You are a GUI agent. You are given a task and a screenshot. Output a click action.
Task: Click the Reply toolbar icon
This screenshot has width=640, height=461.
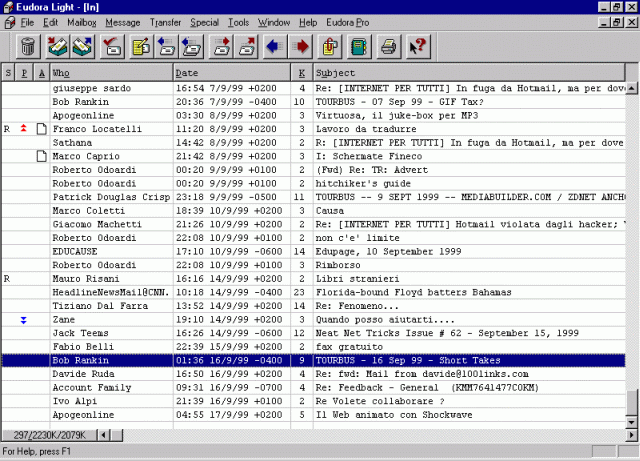point(166,47)
